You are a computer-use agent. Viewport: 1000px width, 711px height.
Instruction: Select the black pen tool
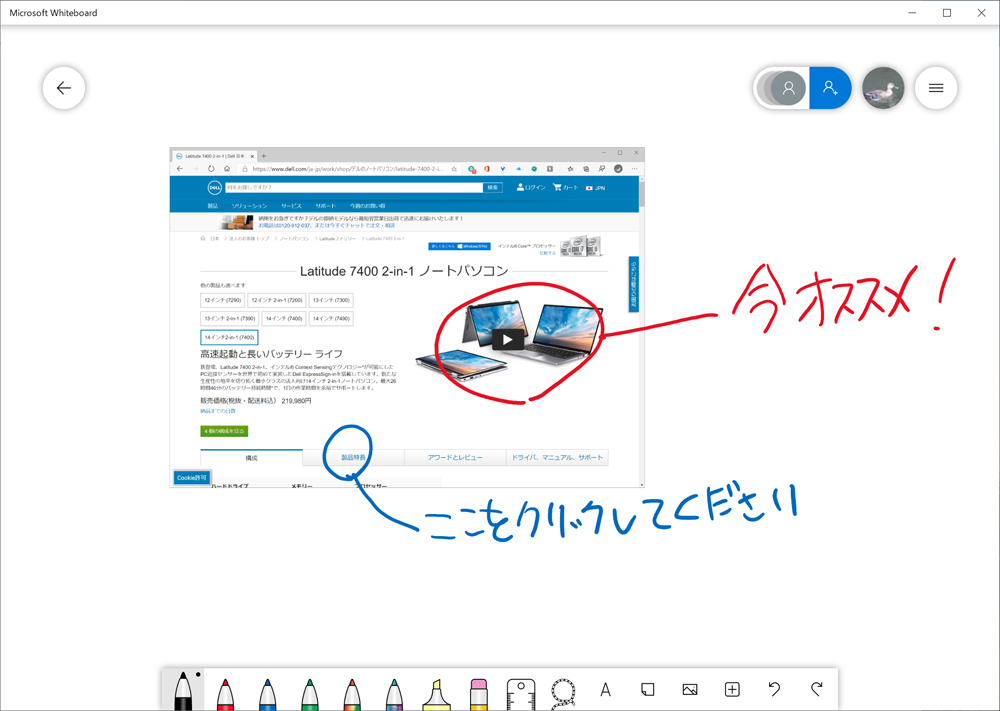click(x=183, y=691)
